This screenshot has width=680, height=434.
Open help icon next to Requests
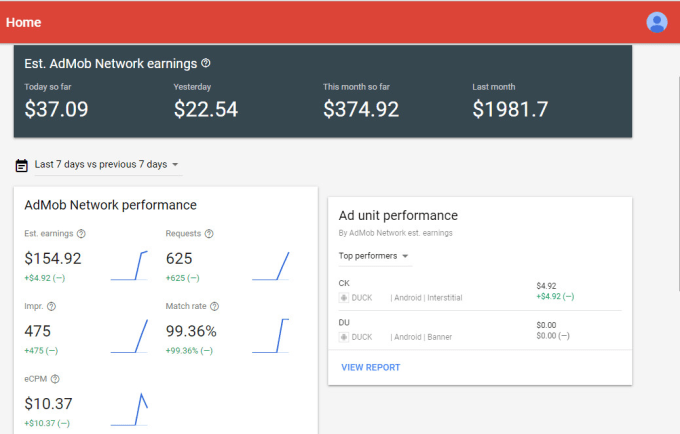(209, 234)
